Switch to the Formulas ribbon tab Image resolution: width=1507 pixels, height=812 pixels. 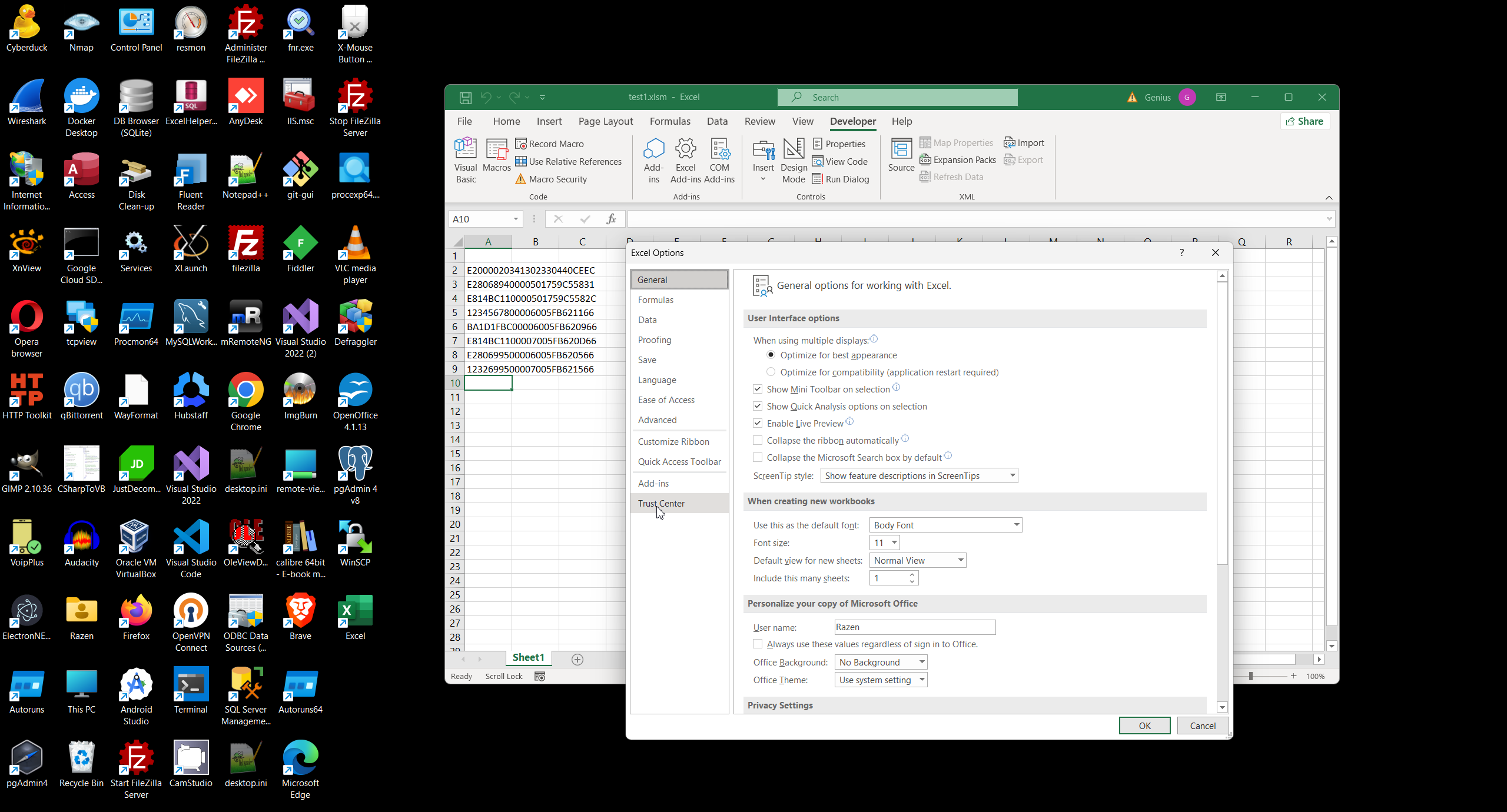(670, 121)
